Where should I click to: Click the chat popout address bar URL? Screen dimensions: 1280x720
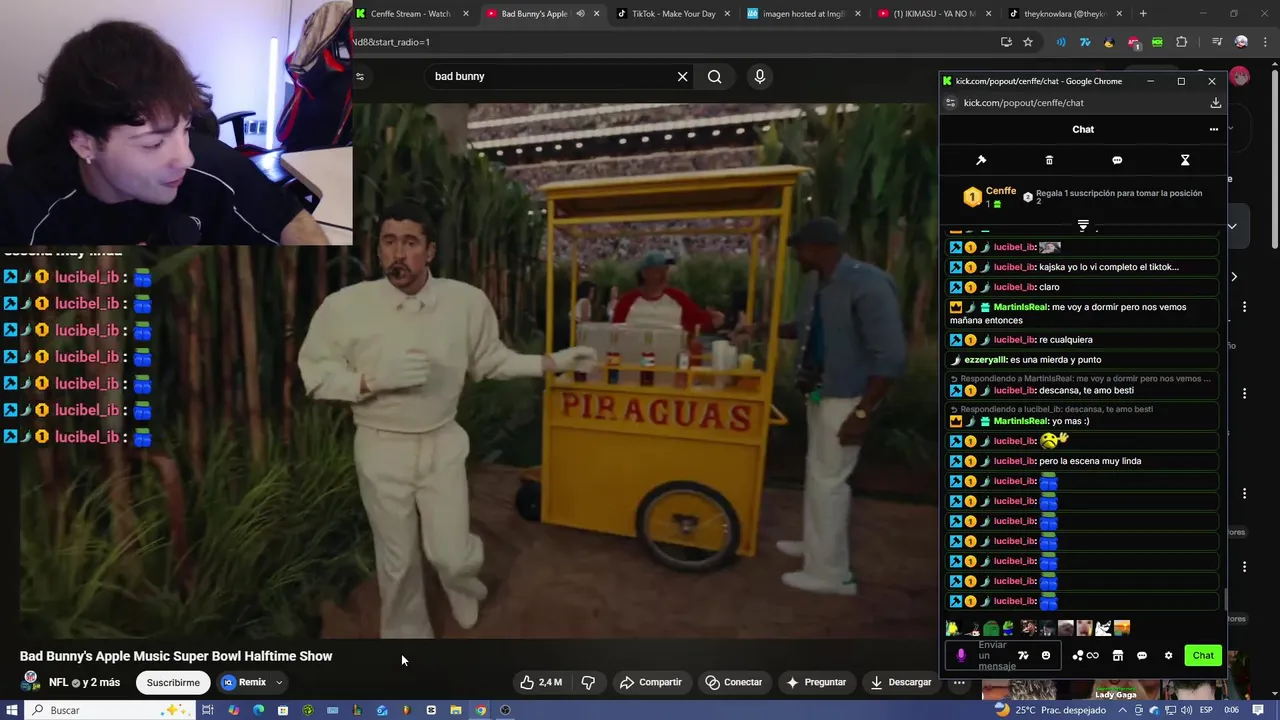pyautogui.click(x=1023, y=103)
